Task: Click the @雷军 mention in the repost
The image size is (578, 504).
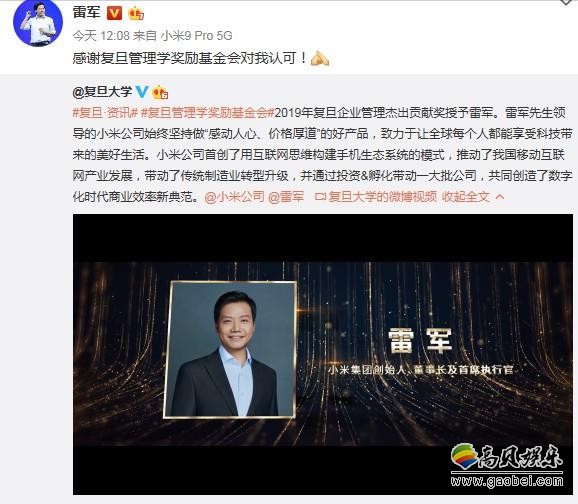Action: (286, 197)
